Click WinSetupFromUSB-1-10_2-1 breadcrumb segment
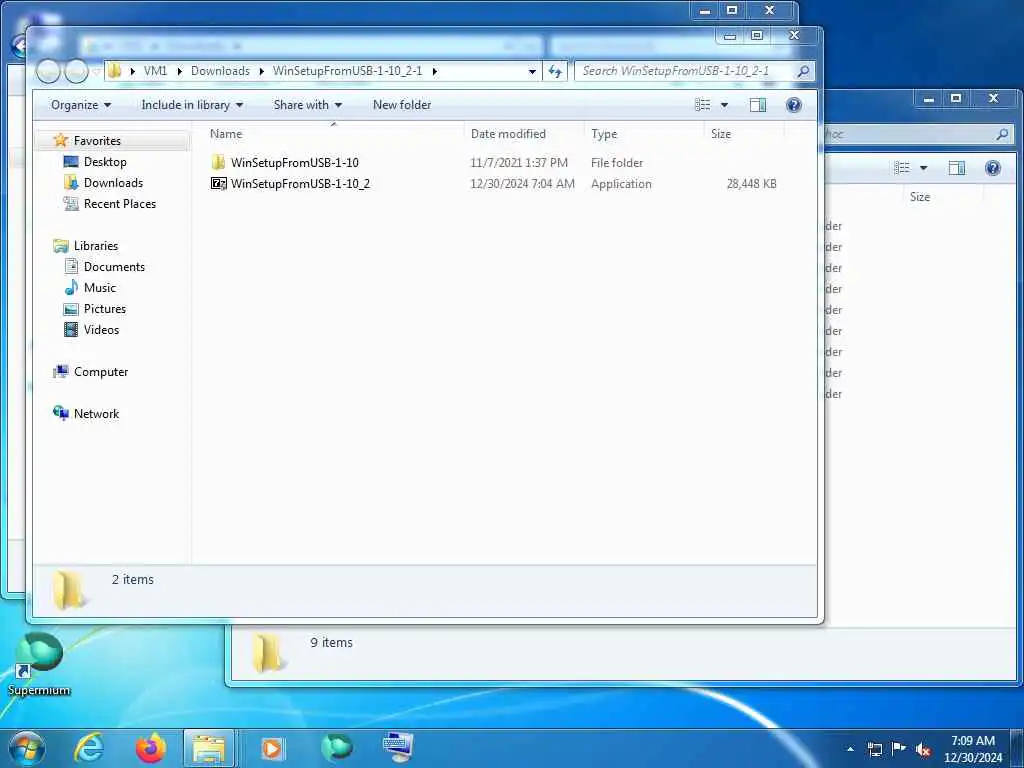Image resolution: width=1024 pixels, height=768 pixels. click(x=347, y=71)
